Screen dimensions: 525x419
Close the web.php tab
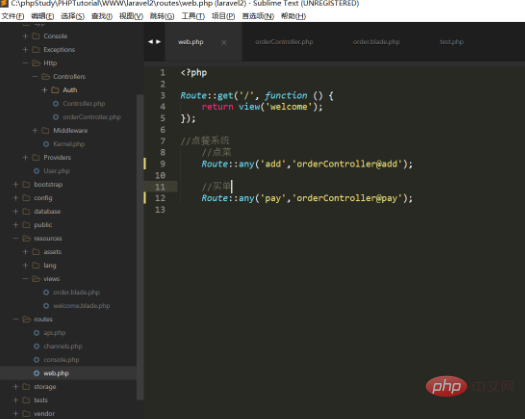(x=224, y=42)
